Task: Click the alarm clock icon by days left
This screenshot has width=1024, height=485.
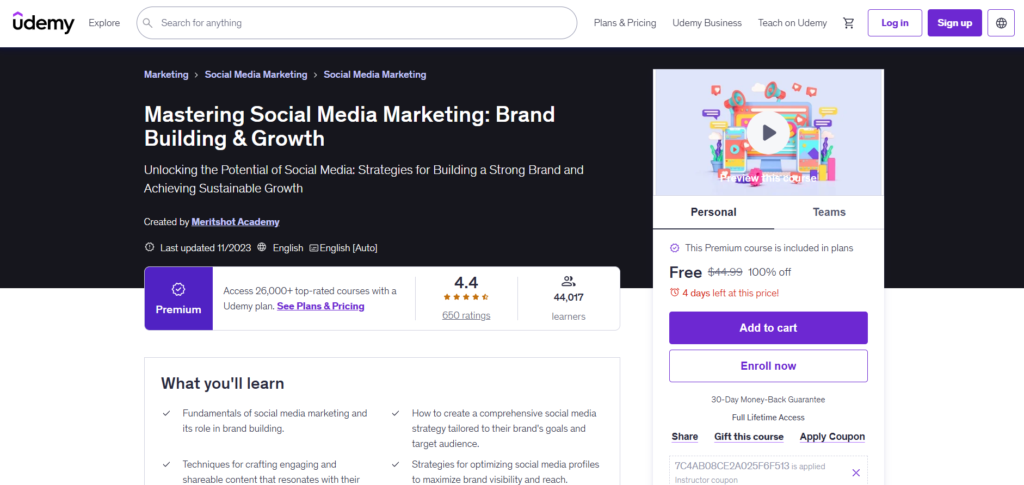Action: pyautogui.click(x=675, y=293)
